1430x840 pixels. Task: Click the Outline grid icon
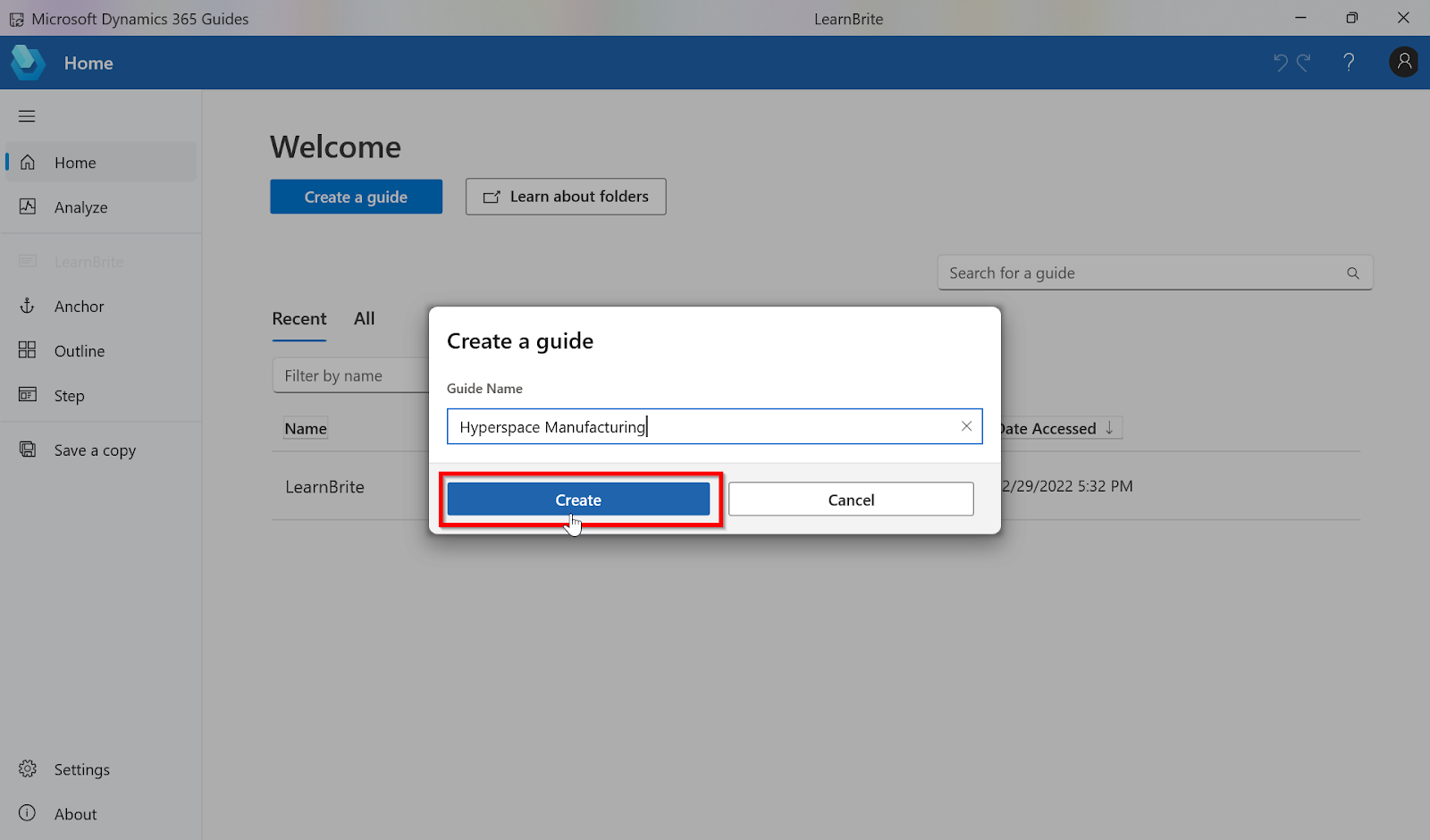click(28, 349)
